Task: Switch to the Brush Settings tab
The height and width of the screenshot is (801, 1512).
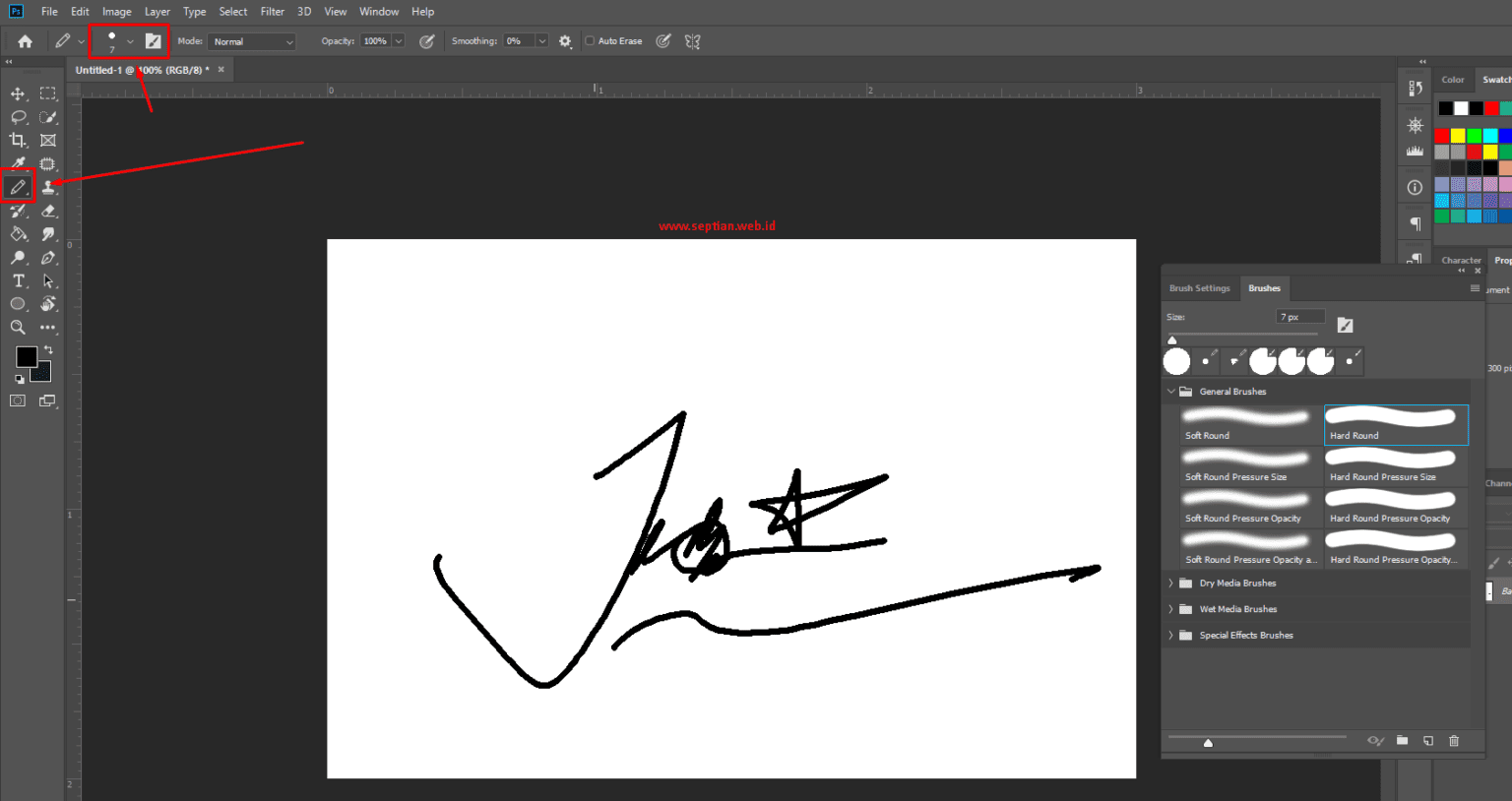Action: pos(1199,288)
